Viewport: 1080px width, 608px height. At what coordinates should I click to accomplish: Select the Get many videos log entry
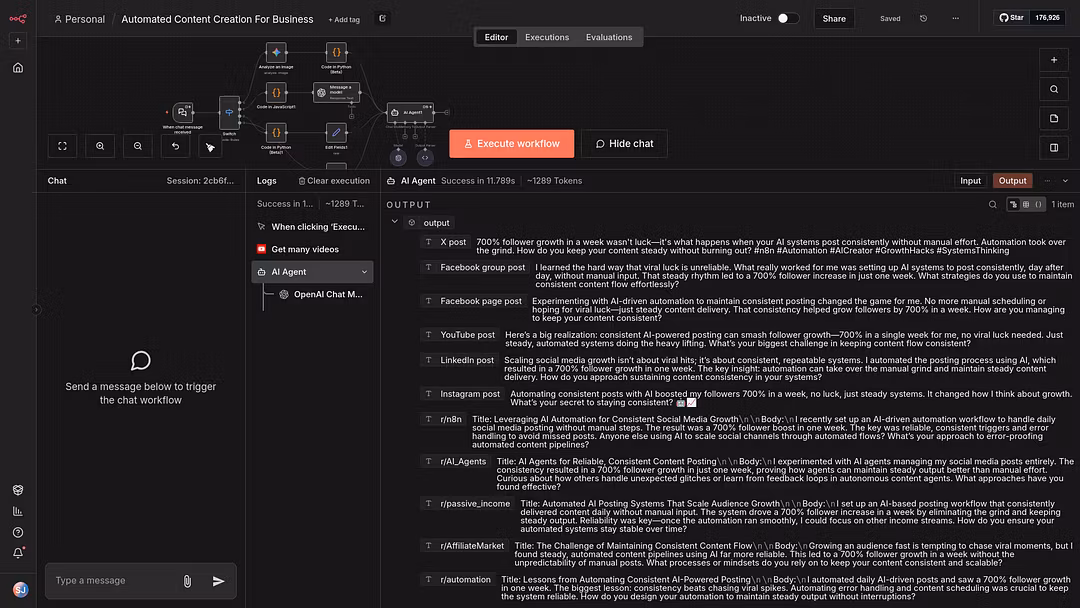tap(312, 249)
